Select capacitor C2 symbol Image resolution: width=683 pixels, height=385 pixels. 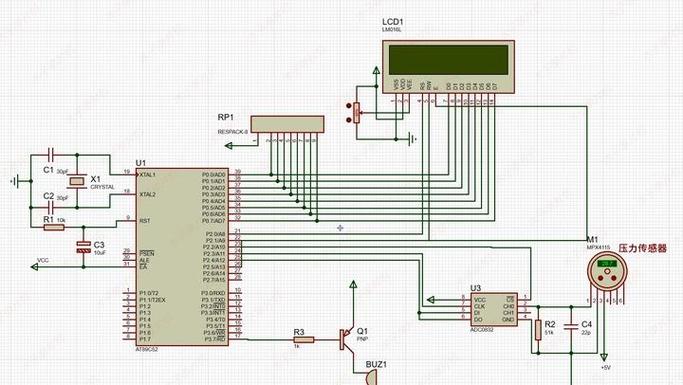(51, 208)
